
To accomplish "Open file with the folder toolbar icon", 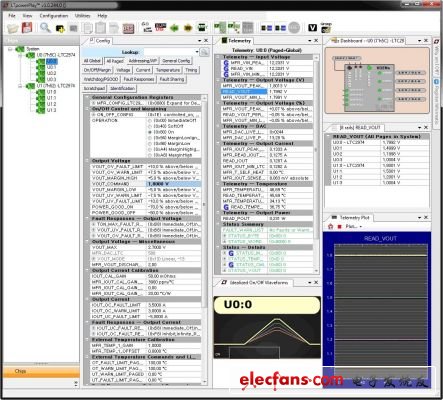I will (13, 28).
